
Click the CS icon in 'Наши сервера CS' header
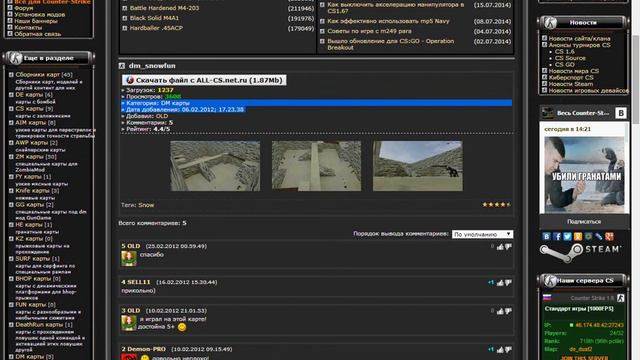tap(550, 281)
